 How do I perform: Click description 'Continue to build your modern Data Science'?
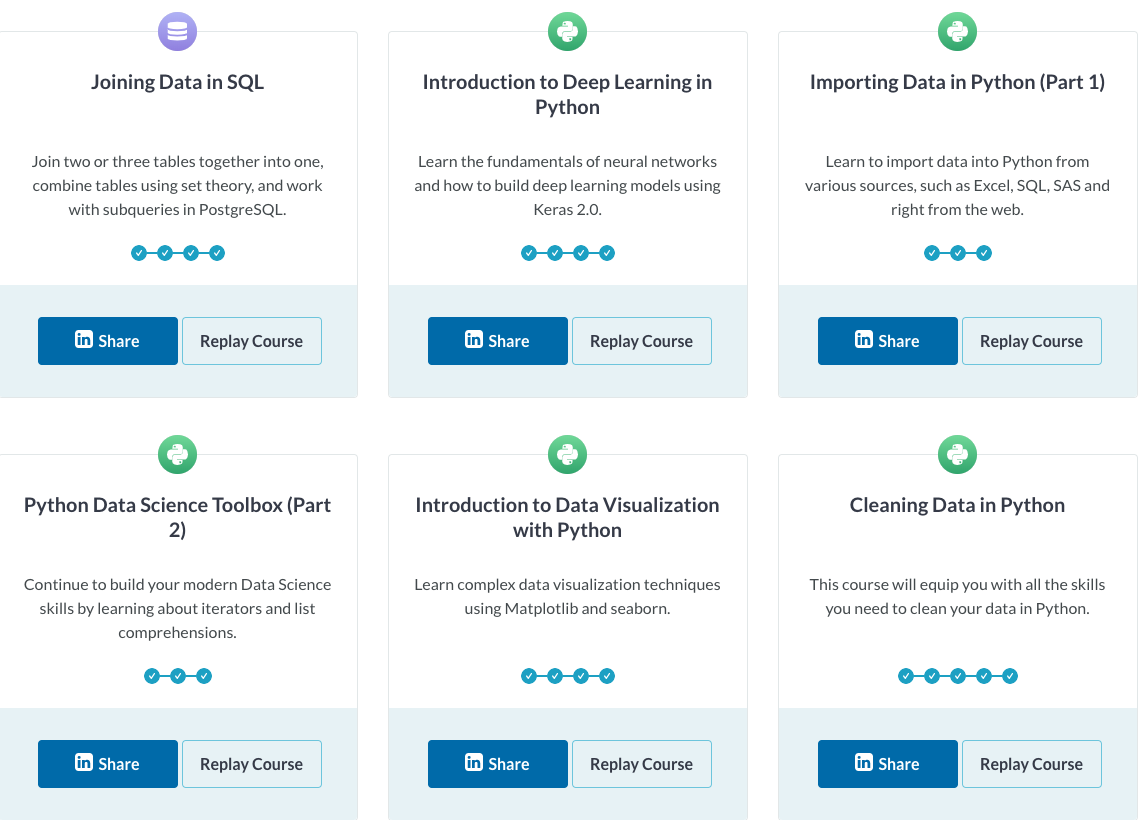177,608
